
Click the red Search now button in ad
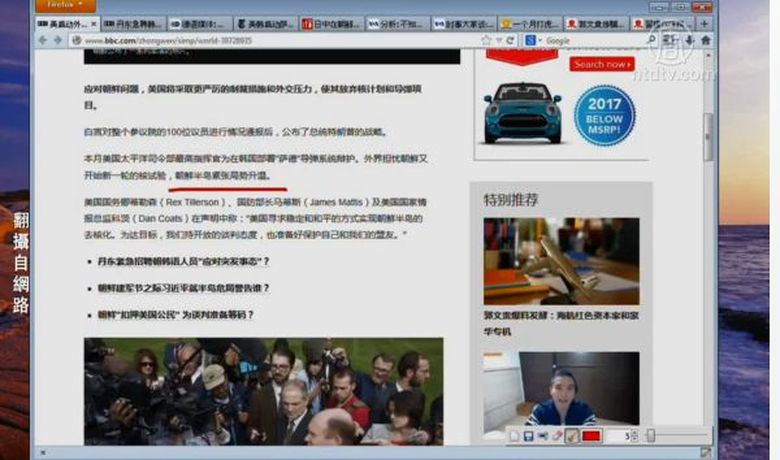602,64
